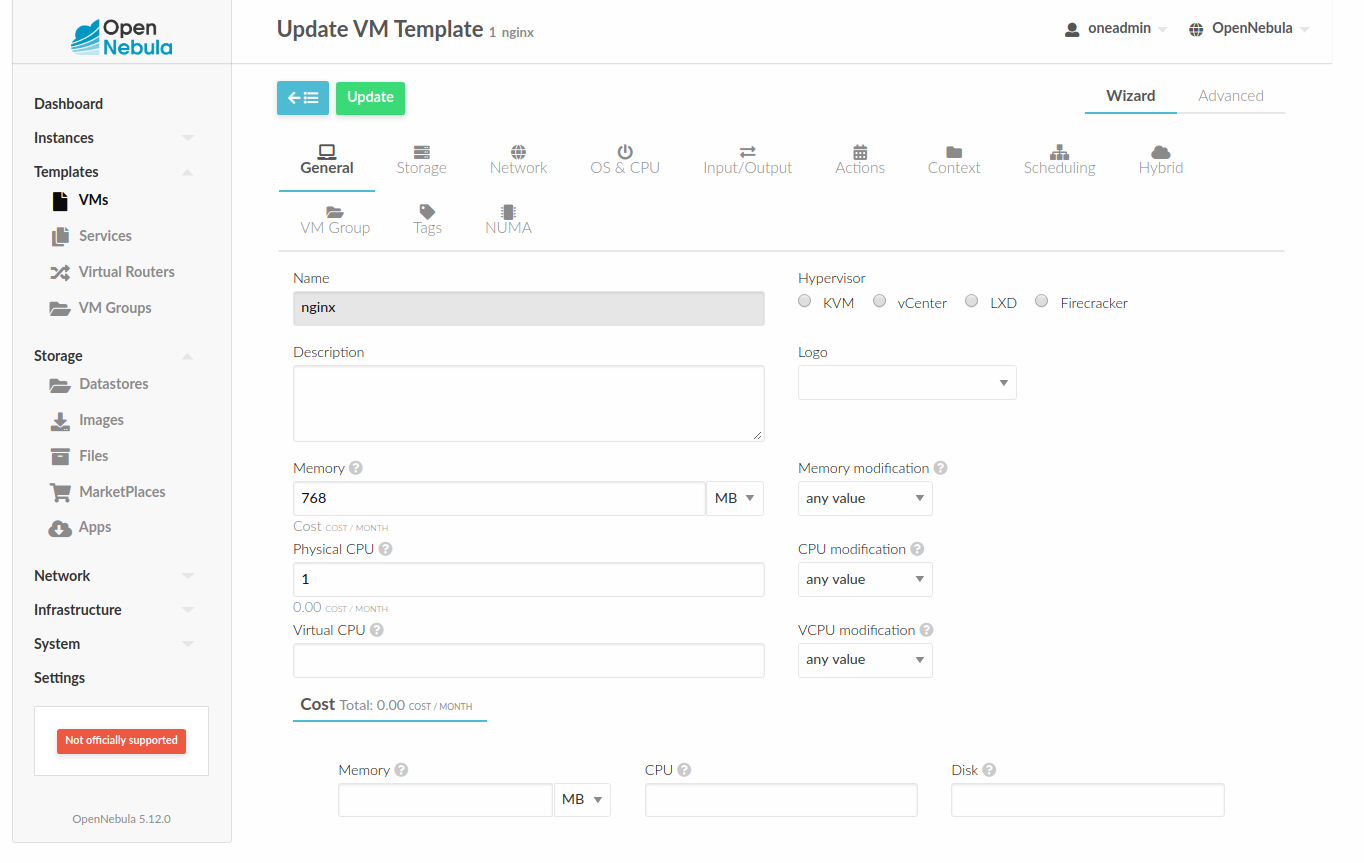Open the Scheduling tab
The height and width of the screenshot is (863, 1364).
click(1059, 160)
